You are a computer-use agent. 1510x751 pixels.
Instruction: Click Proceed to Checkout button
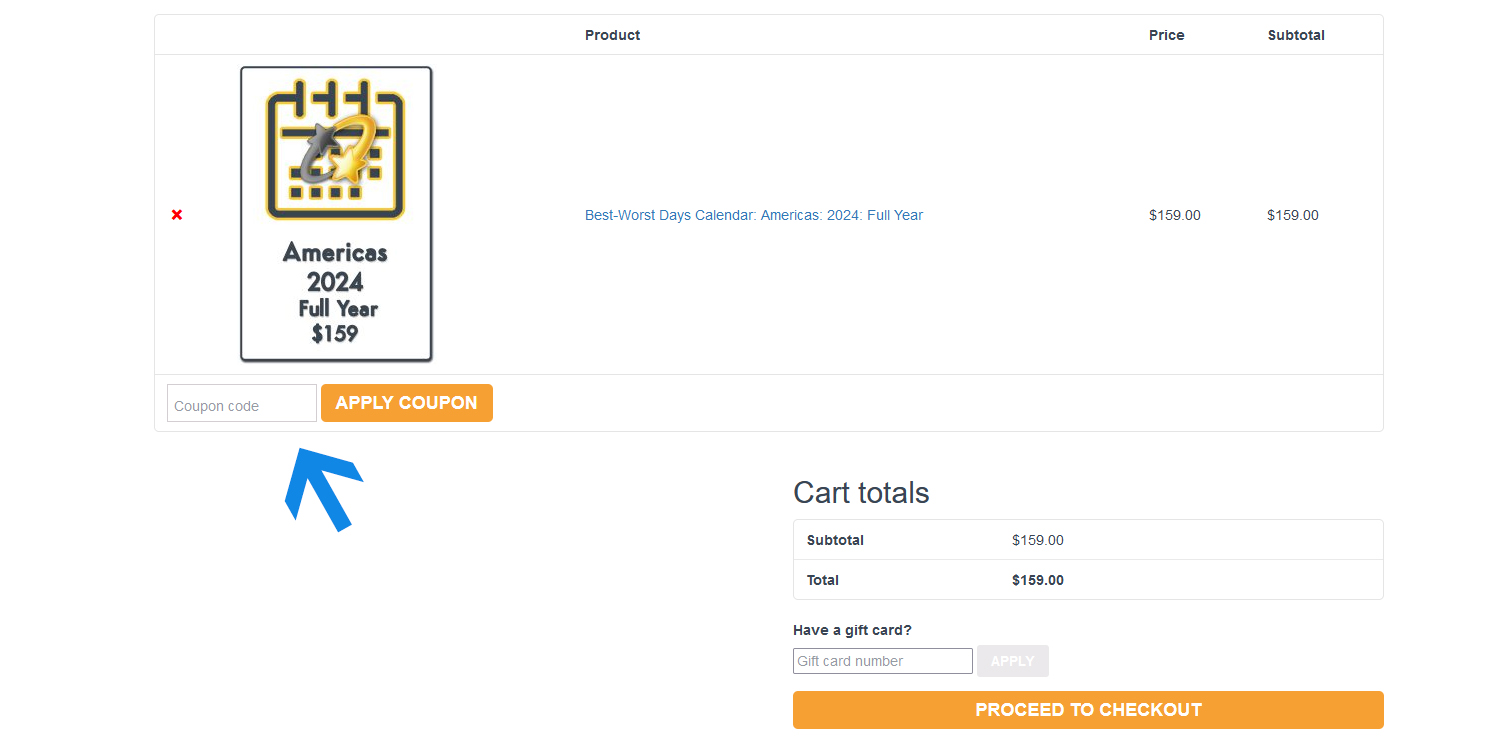click(x=1088, y=710)
